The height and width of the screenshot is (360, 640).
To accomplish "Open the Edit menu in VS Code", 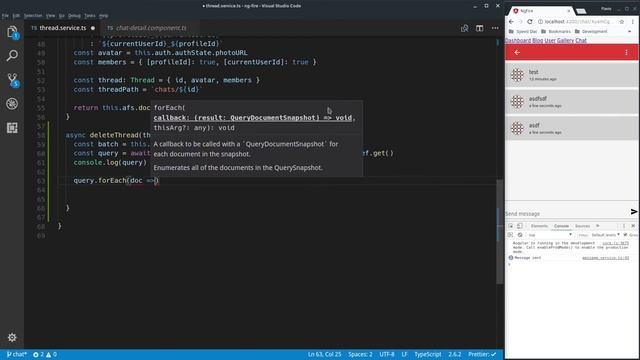I will click(x=16, y=16).
